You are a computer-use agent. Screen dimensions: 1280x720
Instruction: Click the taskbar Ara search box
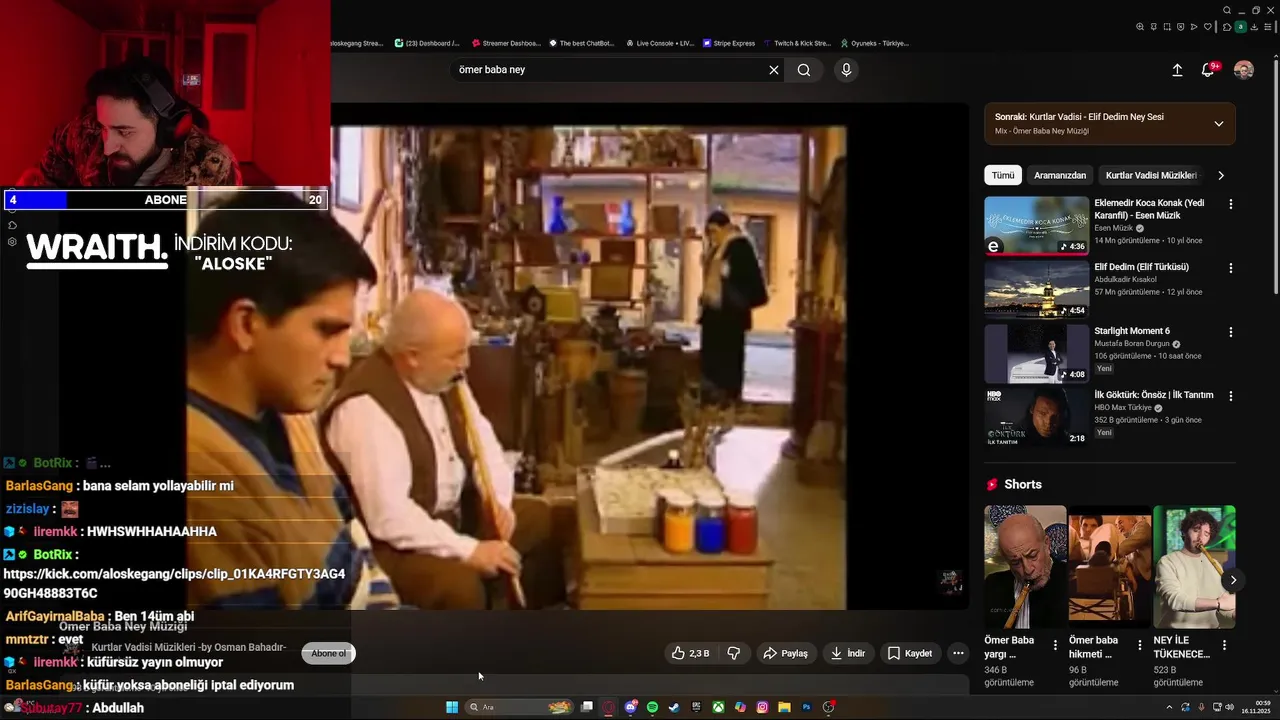click(519, 707)
